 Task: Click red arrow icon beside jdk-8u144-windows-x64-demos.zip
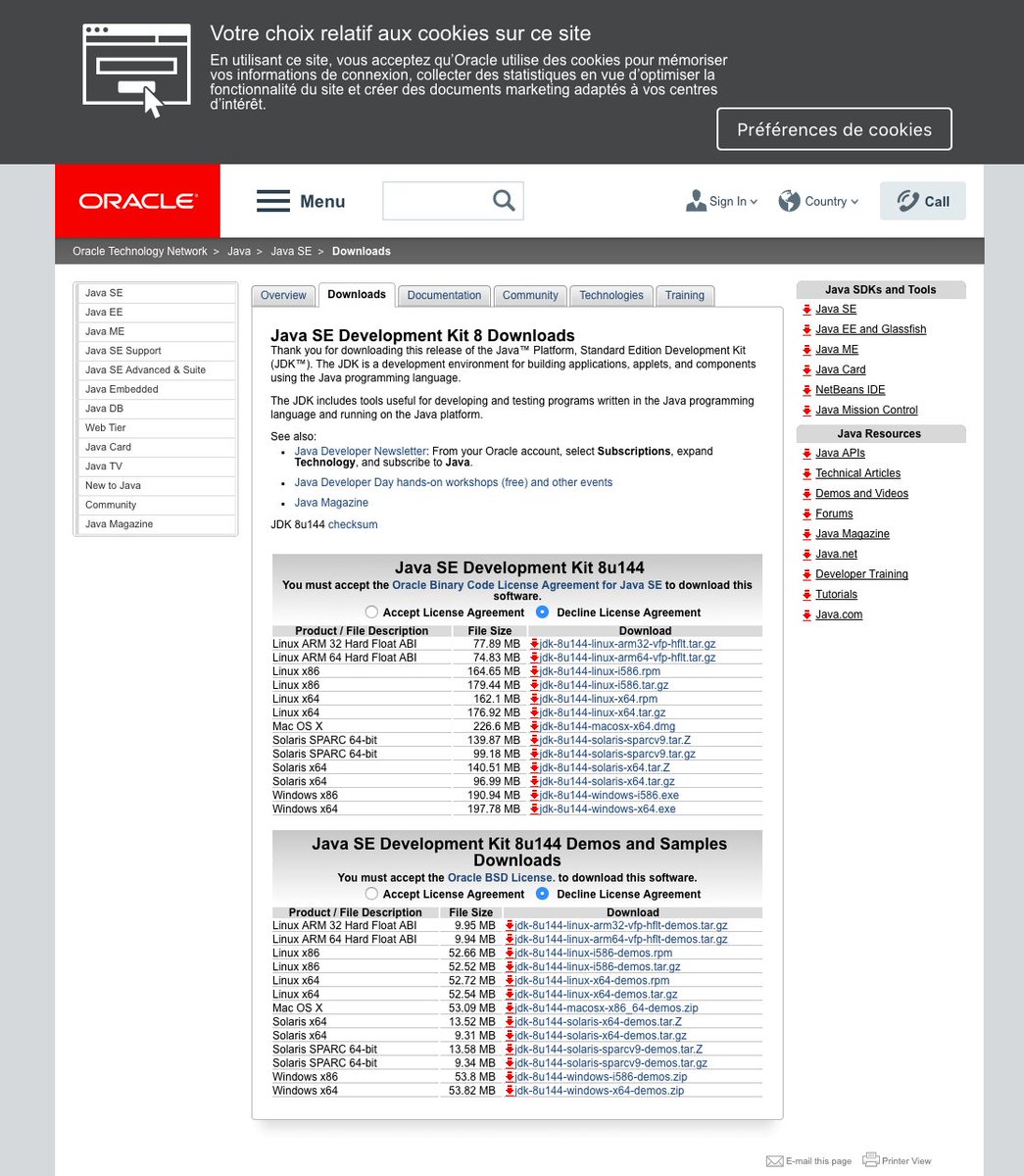tap(510, 1090)
